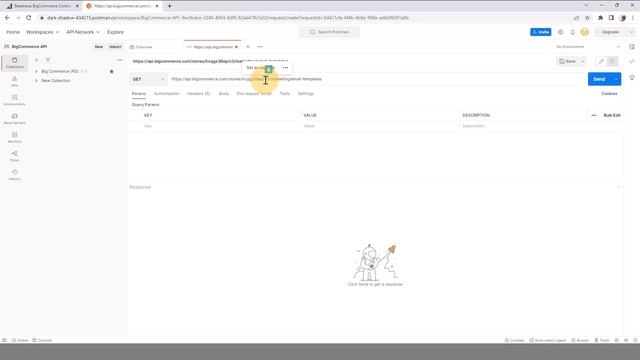Image resolution: width=640 pixels, height=360 pixels.
Task: Open the sidebar options ellipsis menu
Action: pyautogui.click(x=120, y=60)
